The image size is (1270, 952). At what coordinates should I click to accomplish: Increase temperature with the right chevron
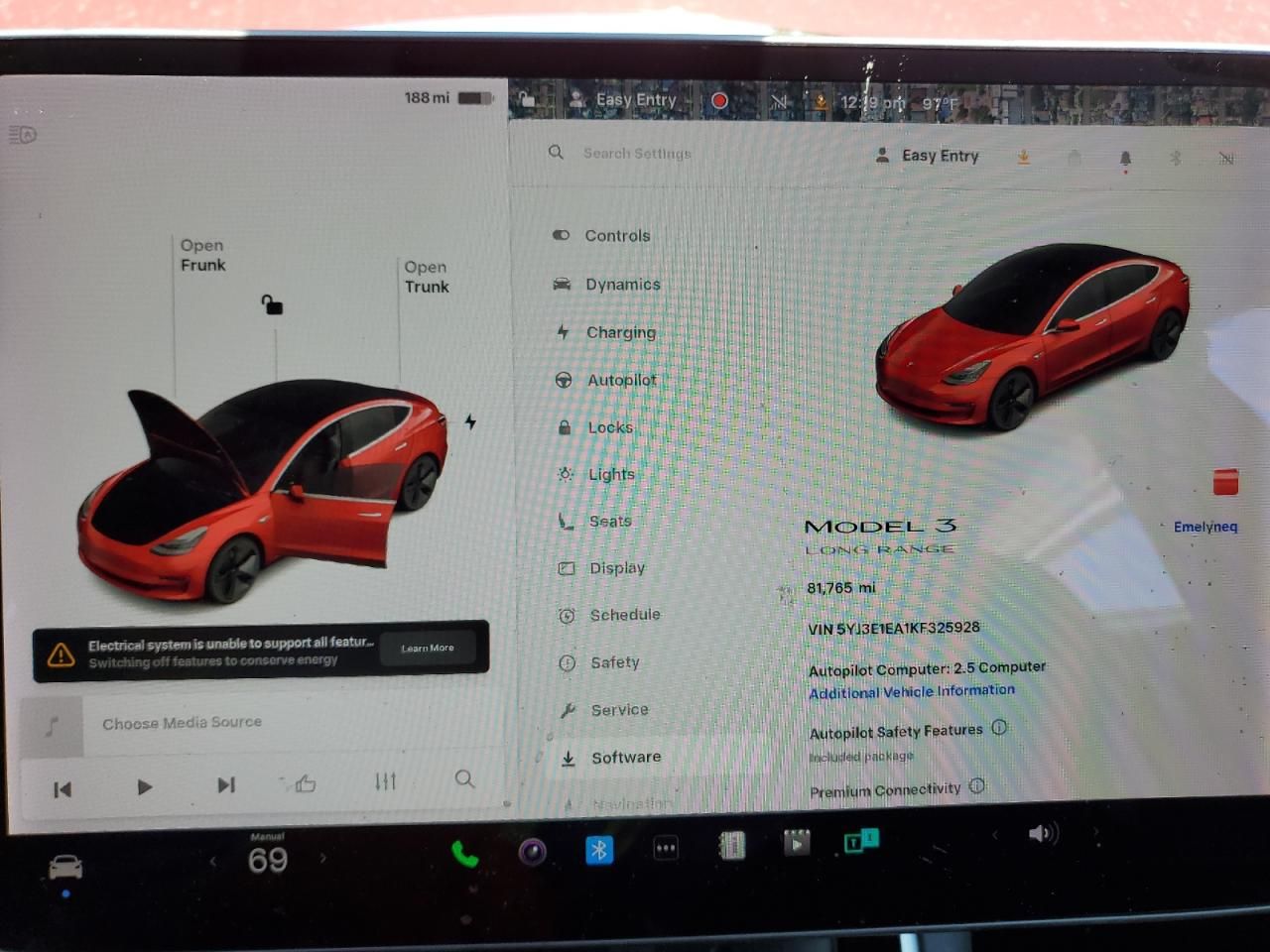tap(323, 858)
